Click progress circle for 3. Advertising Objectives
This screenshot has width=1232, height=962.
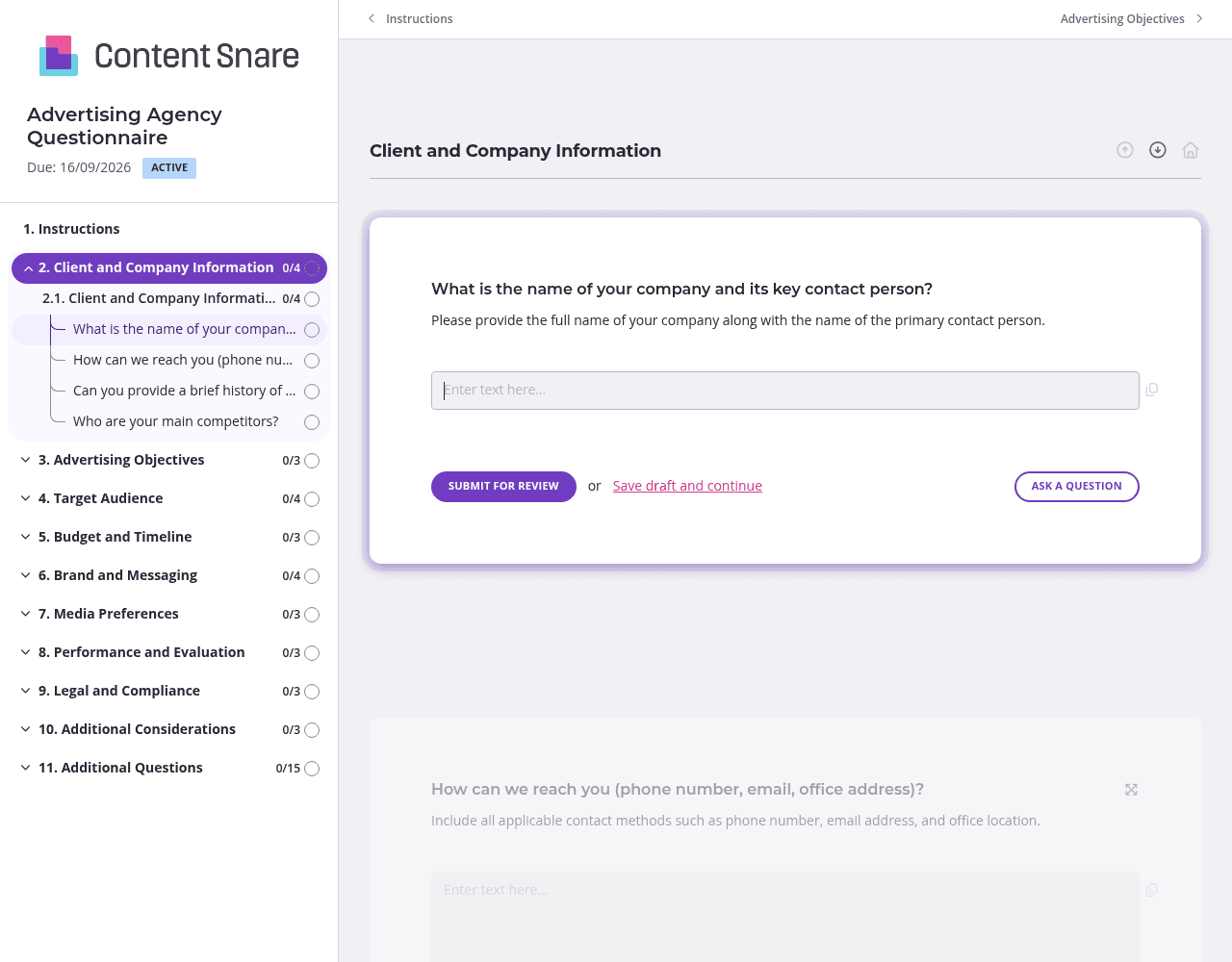click(x=312, y=461)
